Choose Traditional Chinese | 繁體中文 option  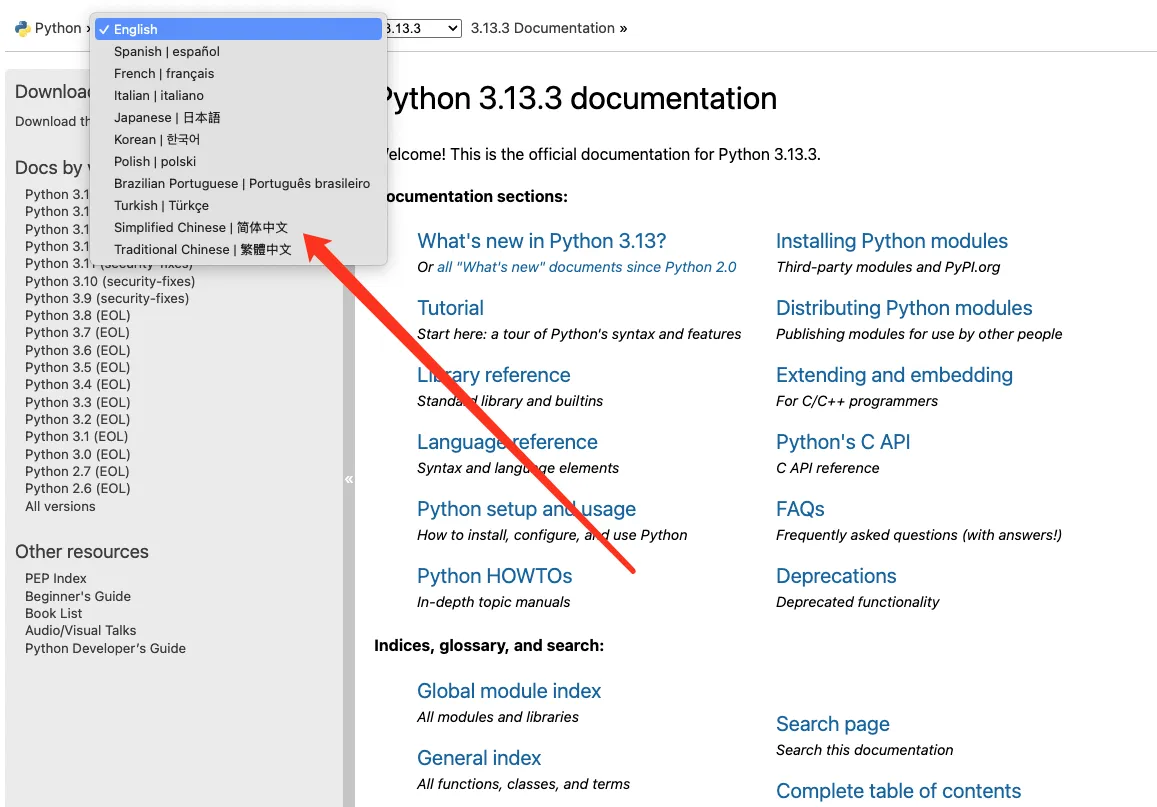pos(238,250)
